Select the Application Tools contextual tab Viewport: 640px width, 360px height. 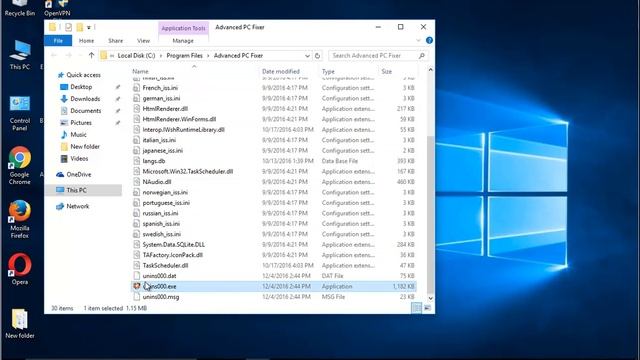183,28
